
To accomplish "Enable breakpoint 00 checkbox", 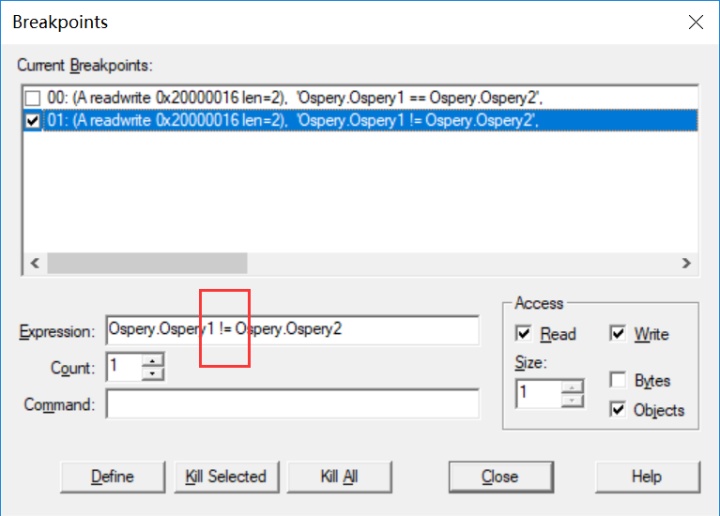I will click(x=33, y=98).
